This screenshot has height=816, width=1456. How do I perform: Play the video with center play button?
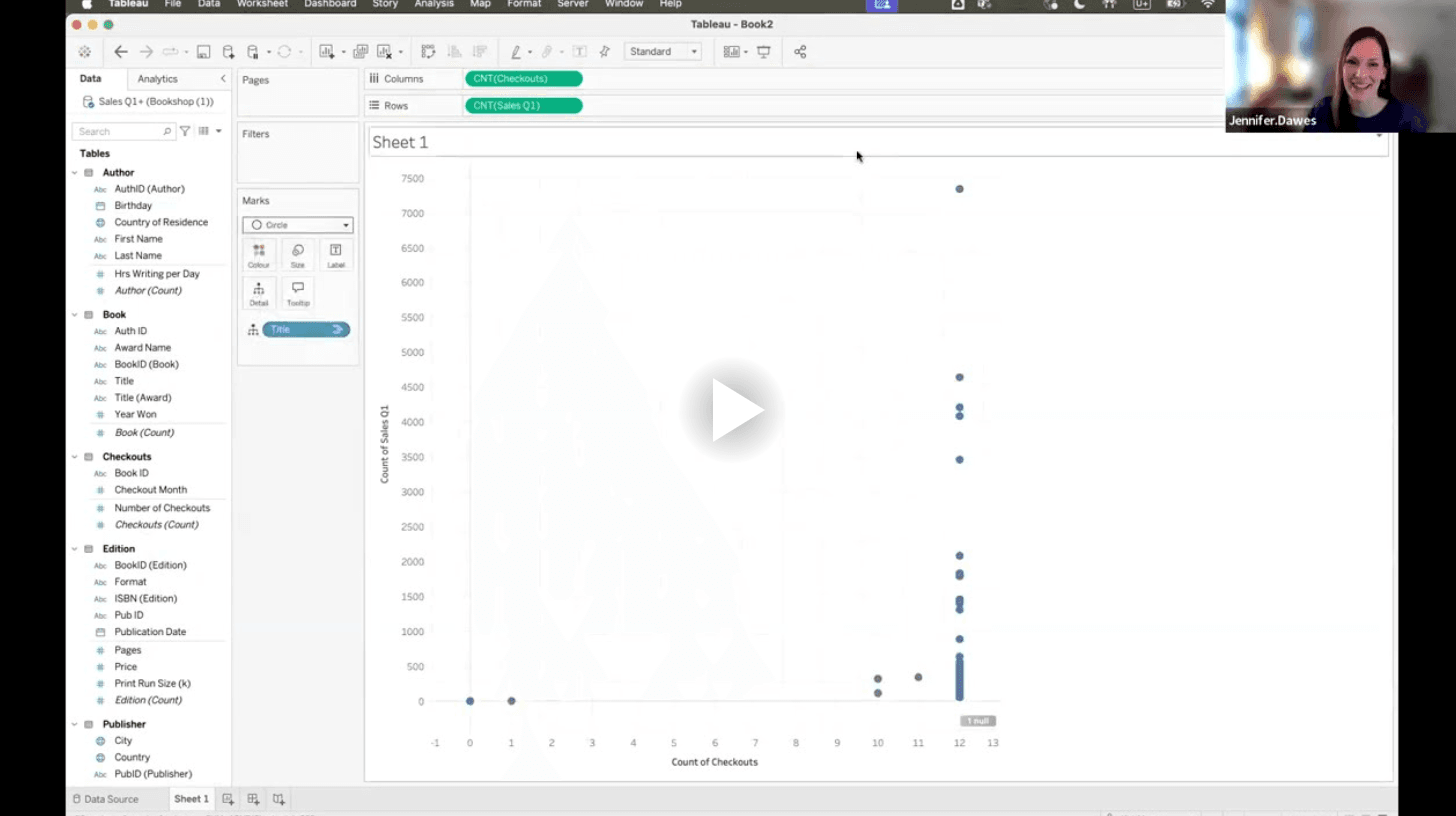point(735,410)
